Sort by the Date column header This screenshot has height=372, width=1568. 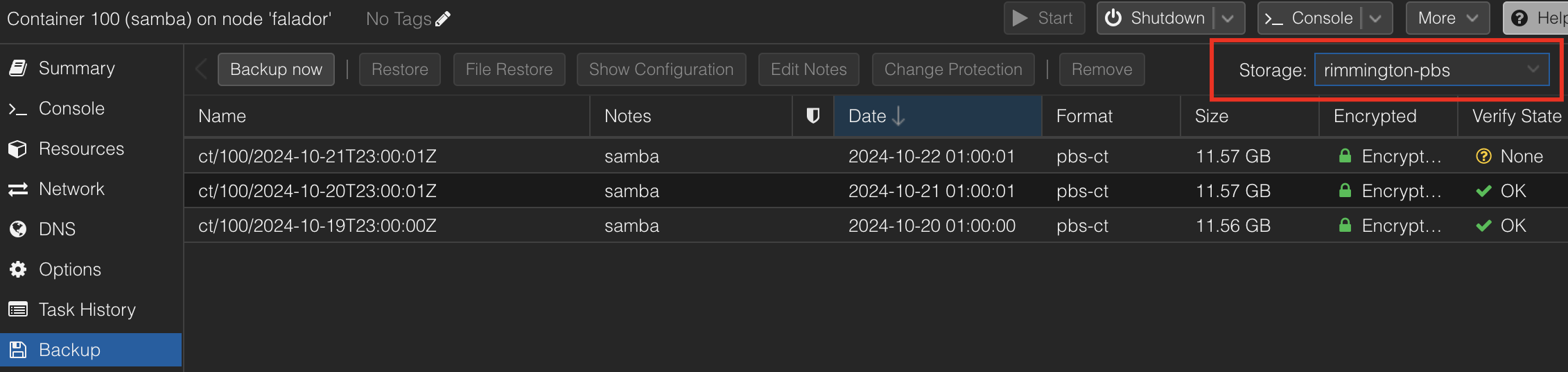(x=937, y=116)
